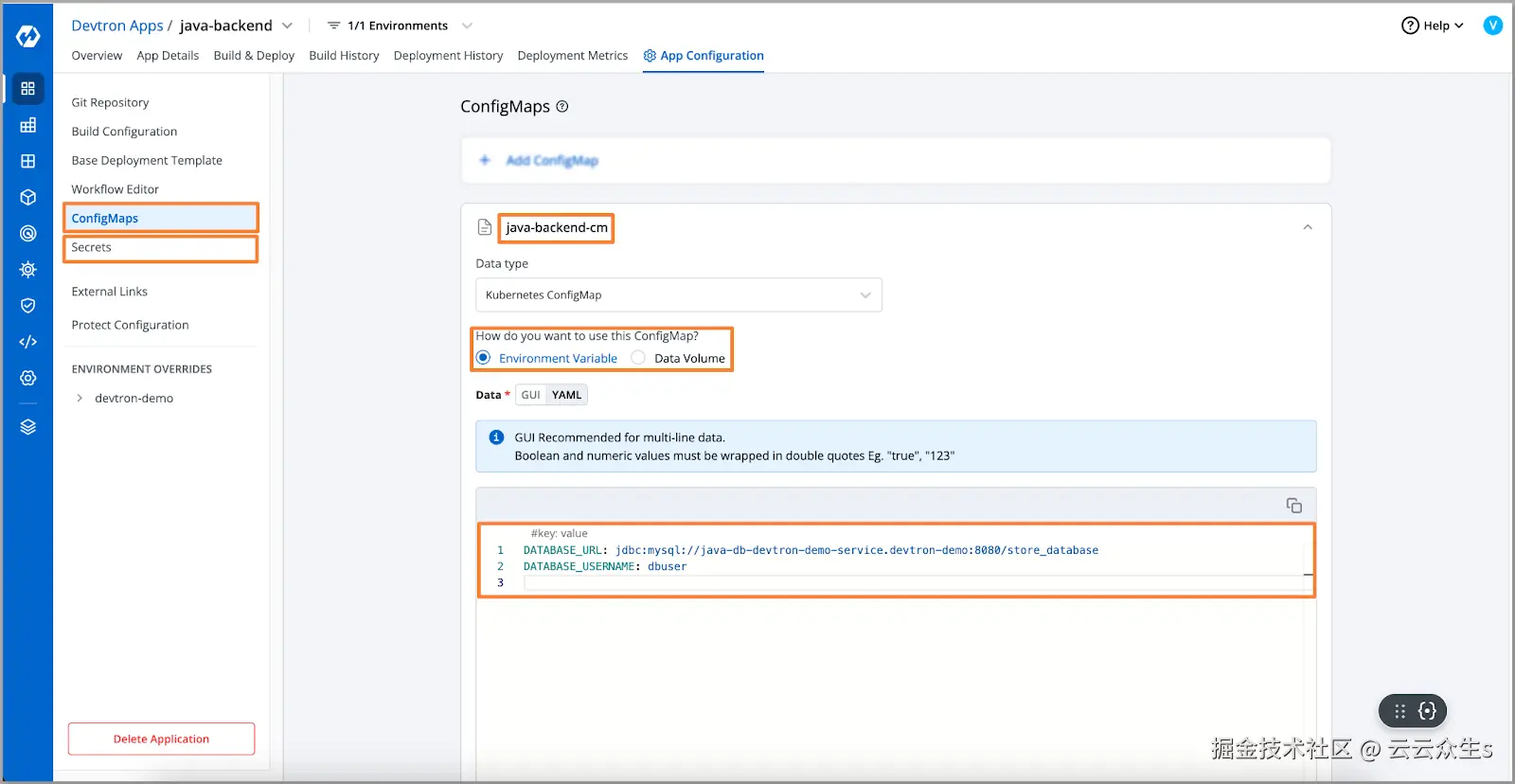Select the Environment Variable radio button
The width and height of the screenshot is (1515, 784).
pyautogui.click(x=484, y=358)
